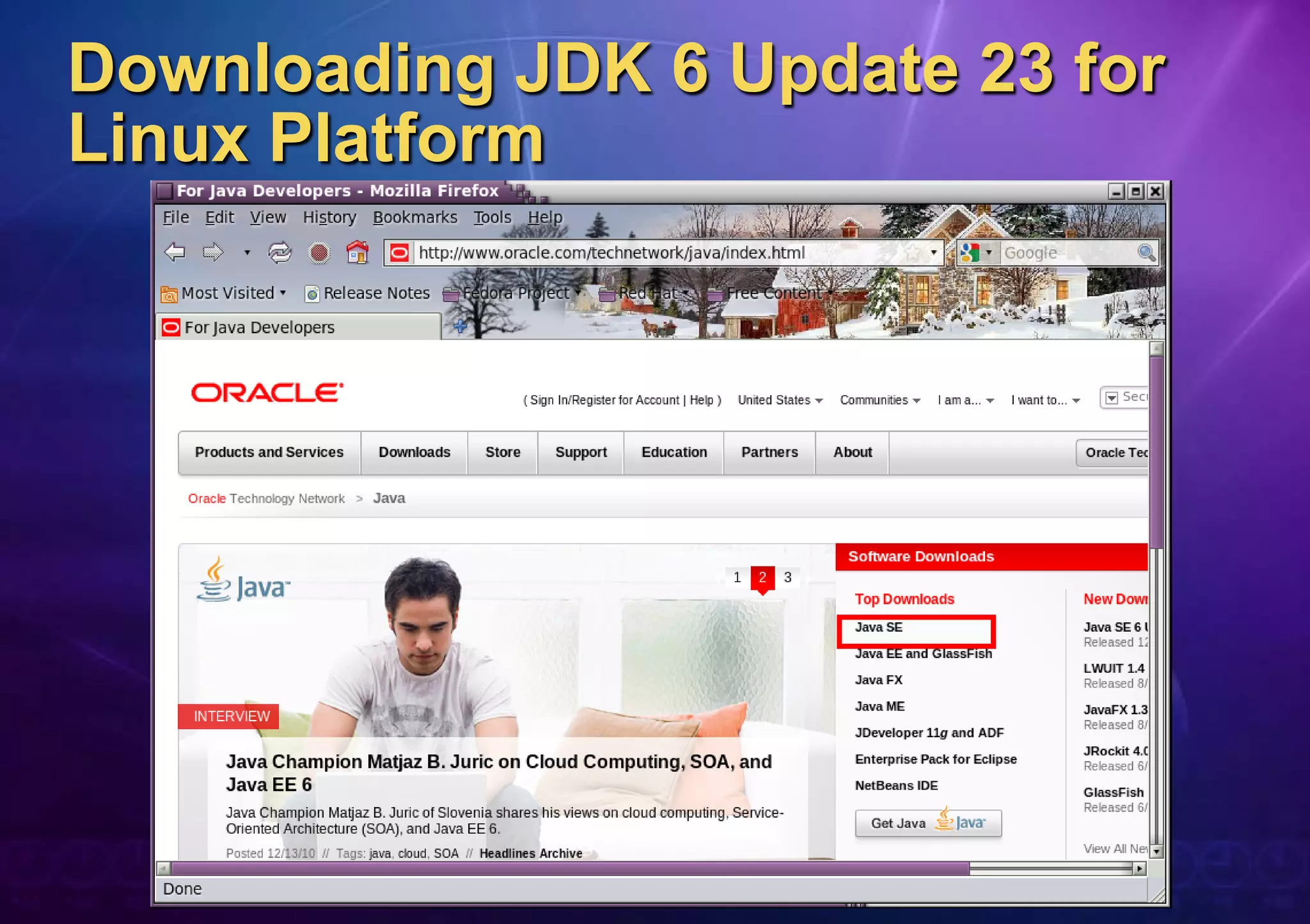Click Oracle Technology Network breadcrumb
The image size is (1310, 924).
pyautogui.click(x=266, y=499)
